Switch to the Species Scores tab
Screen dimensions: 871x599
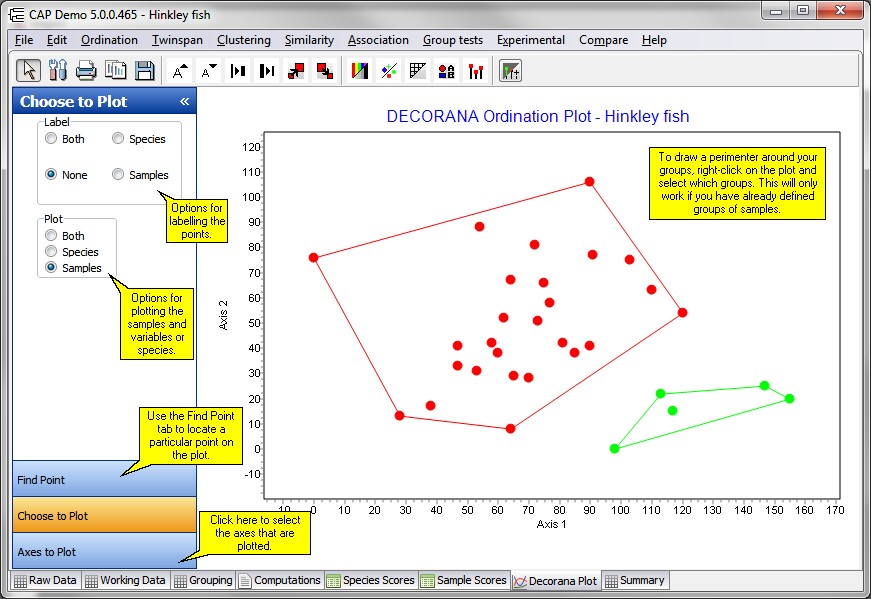pos(371,580)
